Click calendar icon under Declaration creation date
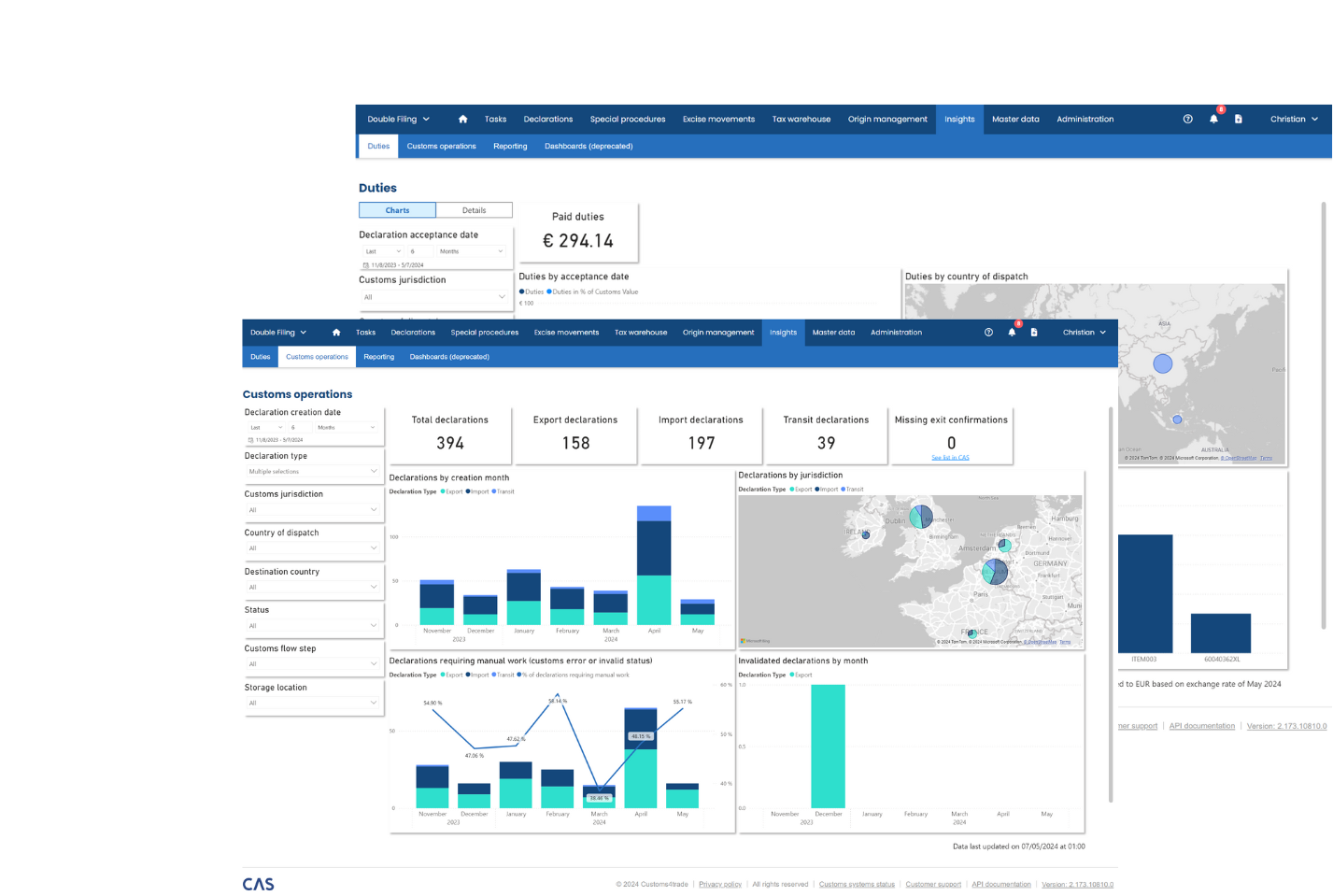Screen dimensions: 1333x896 tap(250, 440)
